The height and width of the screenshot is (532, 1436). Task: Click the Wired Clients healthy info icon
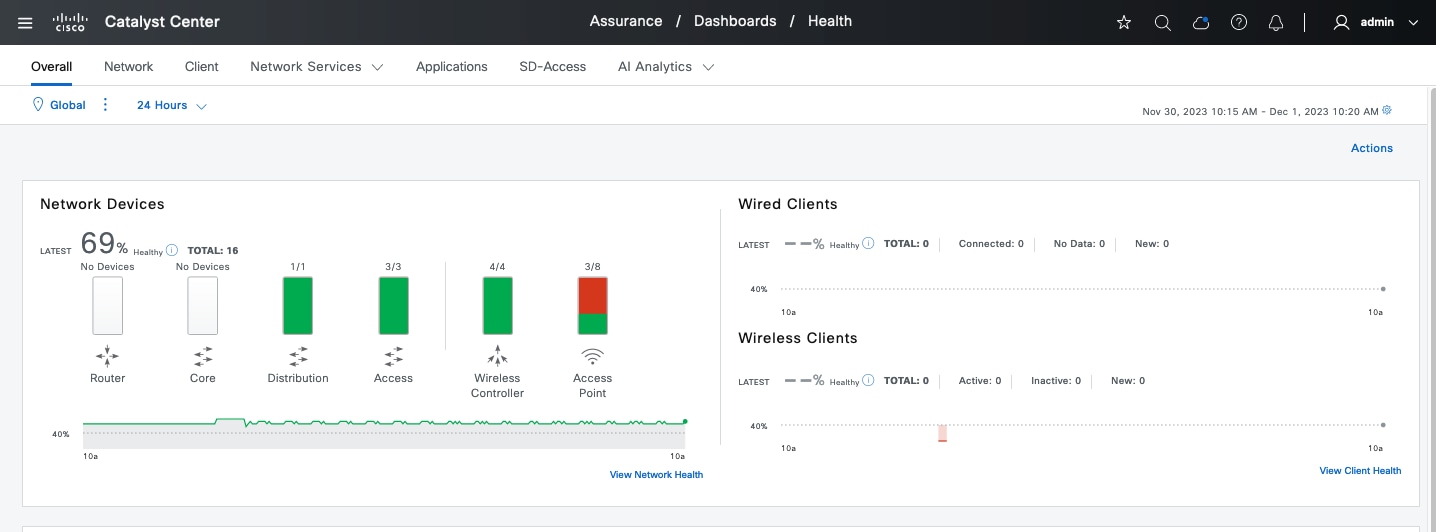[x=868, y=243]
